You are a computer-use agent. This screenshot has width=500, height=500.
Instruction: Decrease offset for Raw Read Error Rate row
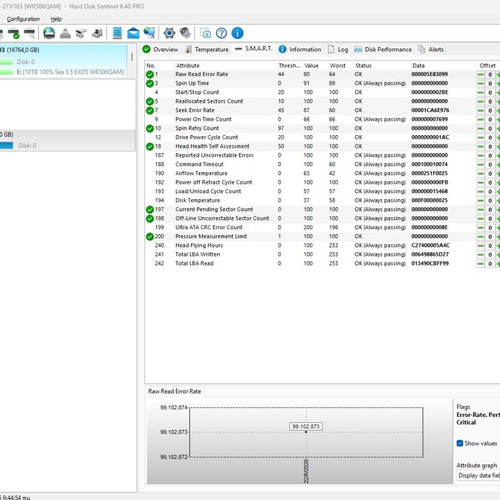(480, 75)
